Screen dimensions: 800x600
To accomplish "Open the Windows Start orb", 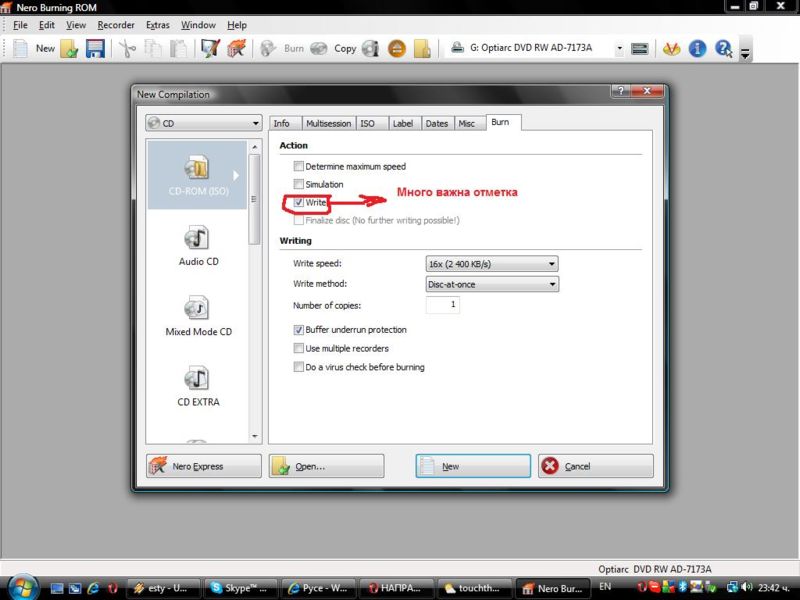I will pos(23,587).
